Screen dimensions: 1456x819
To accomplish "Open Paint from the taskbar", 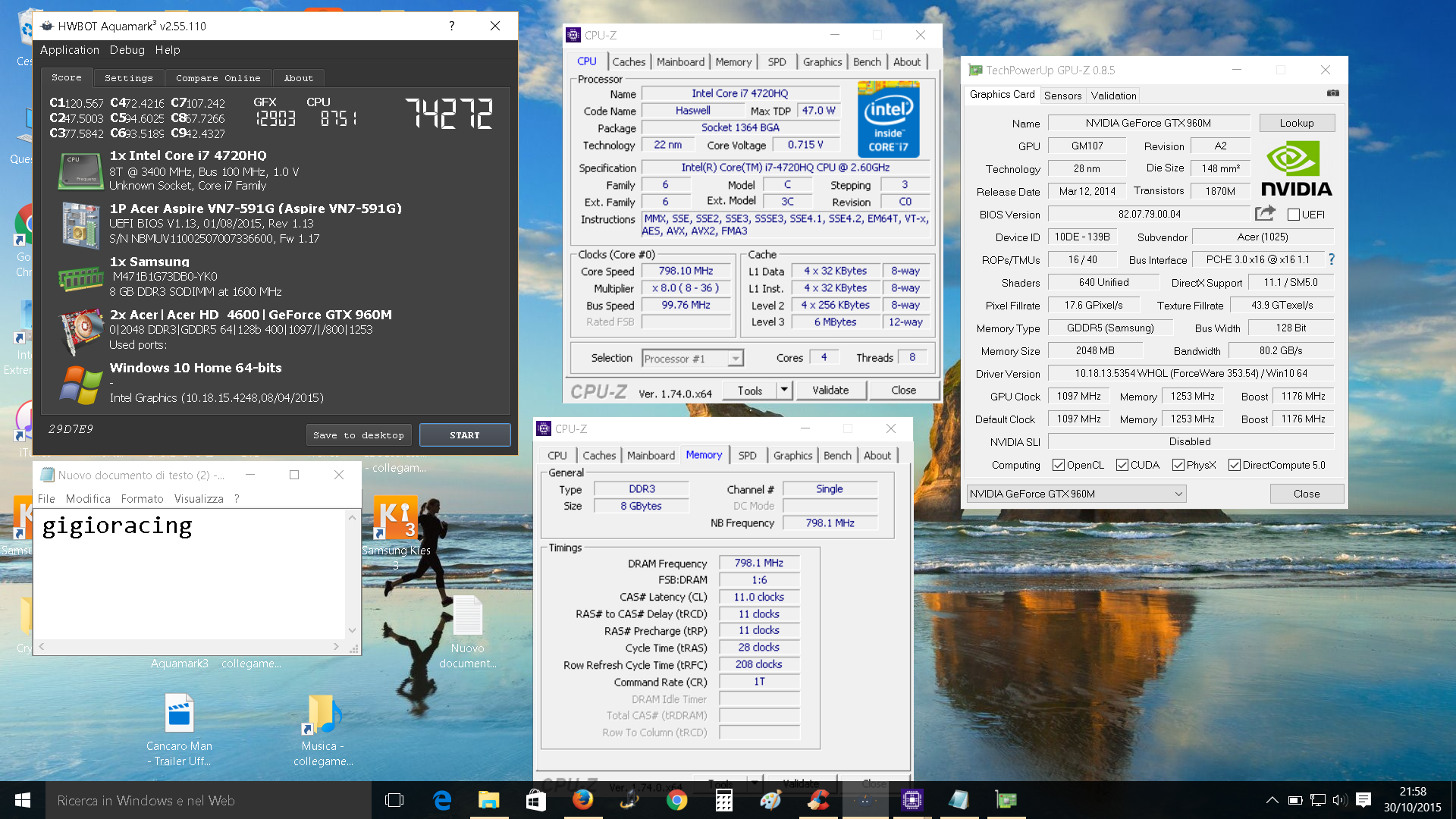I will [771, 800].
